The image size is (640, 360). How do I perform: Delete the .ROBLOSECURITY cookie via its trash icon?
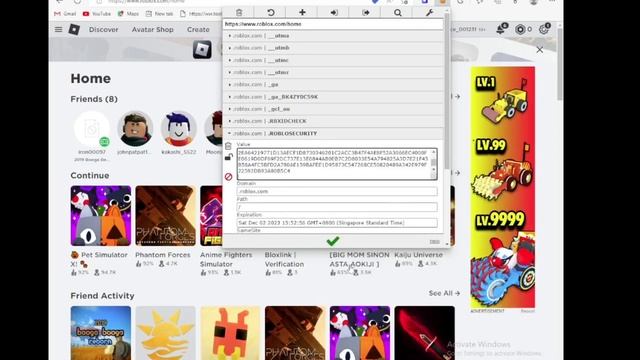coord(228,146)
